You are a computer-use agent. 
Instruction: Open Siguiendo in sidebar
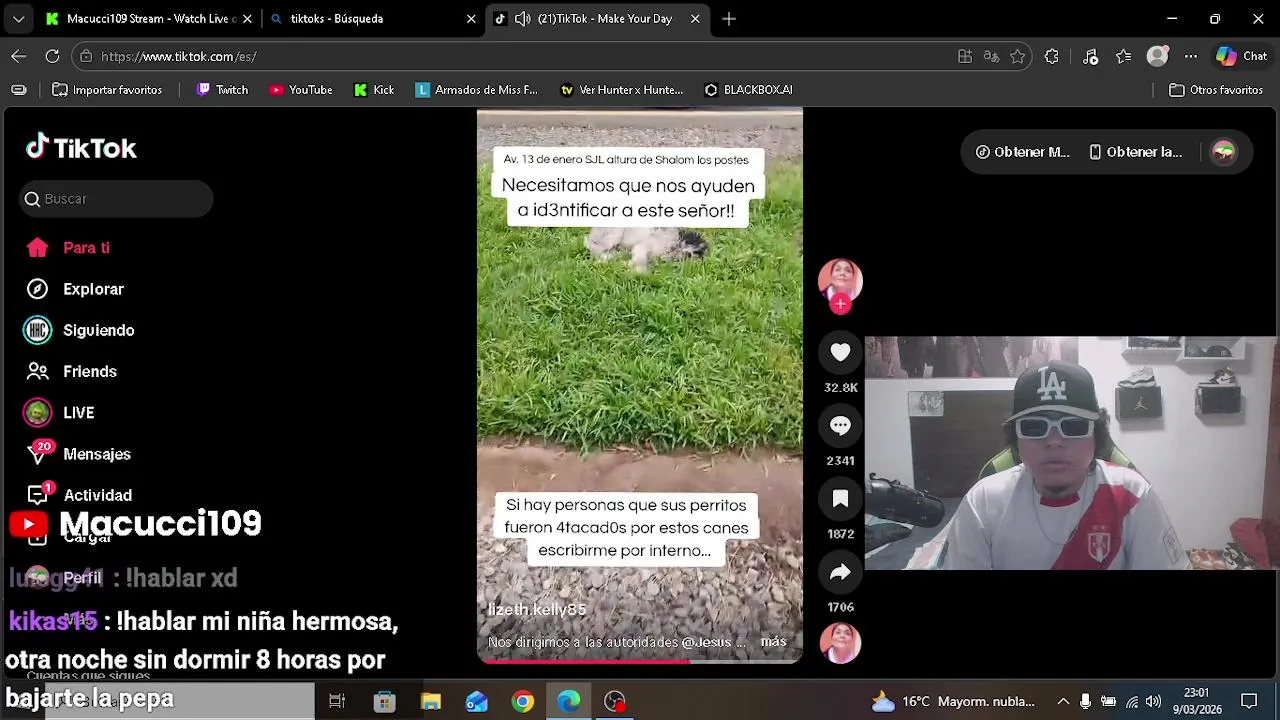click(x=79, y=330)
